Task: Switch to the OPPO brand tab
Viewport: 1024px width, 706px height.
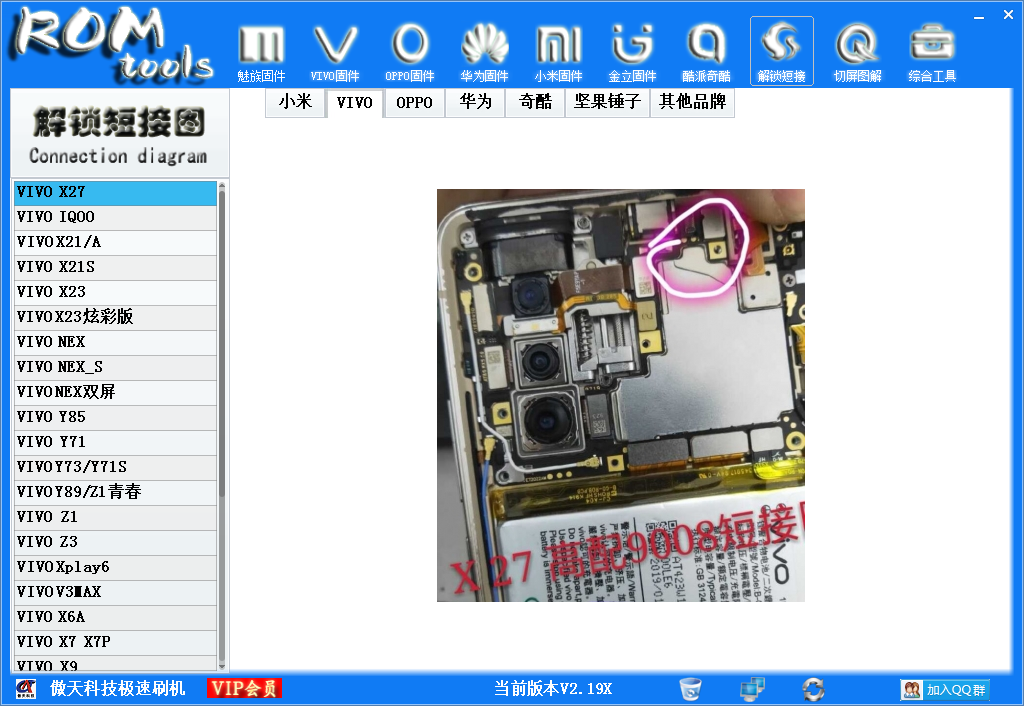Action: click(x=415, y=103)
